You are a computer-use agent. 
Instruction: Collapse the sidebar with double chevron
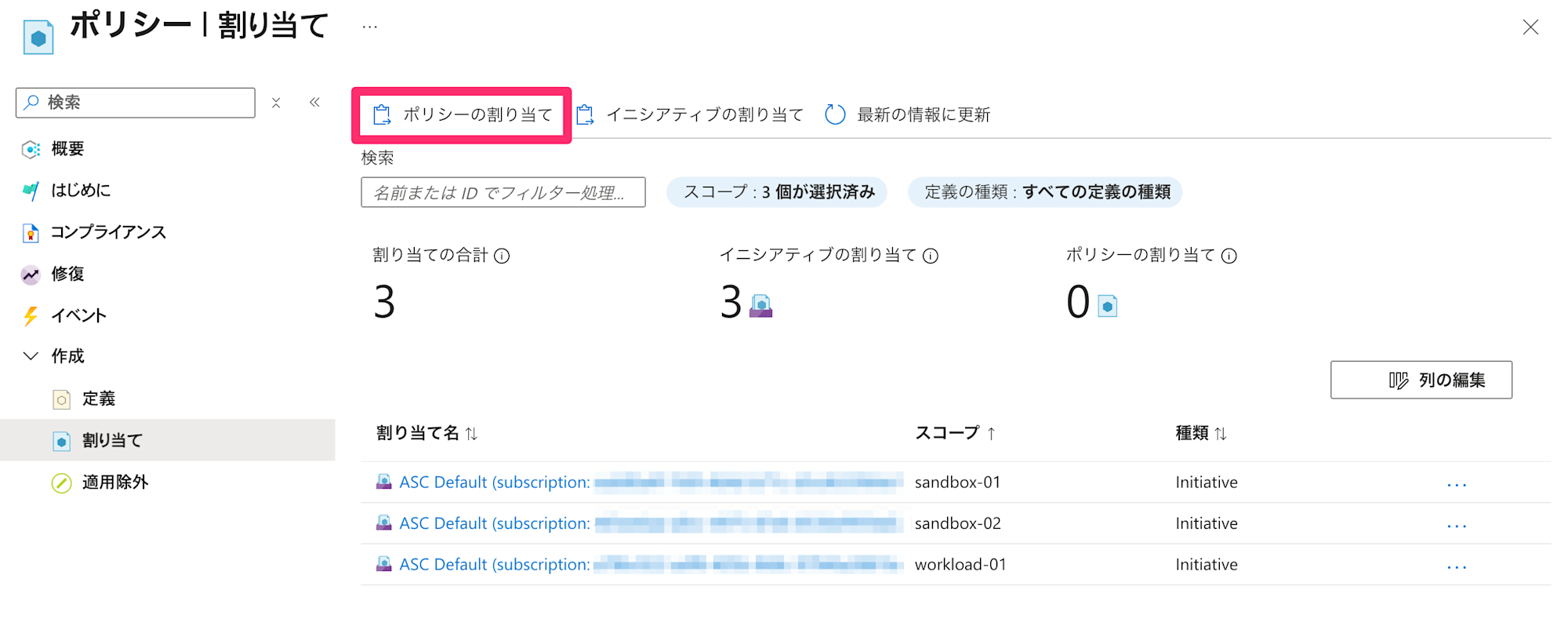(x=314, y=102)
